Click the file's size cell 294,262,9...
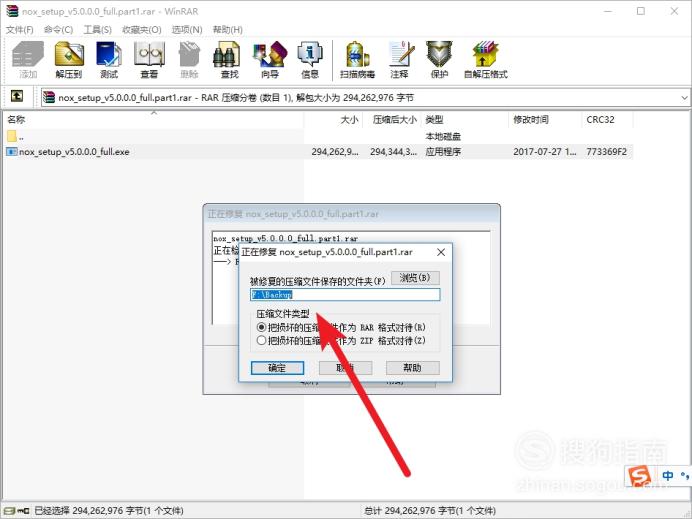Screen dimensions: 692x519 click(335, 152)
